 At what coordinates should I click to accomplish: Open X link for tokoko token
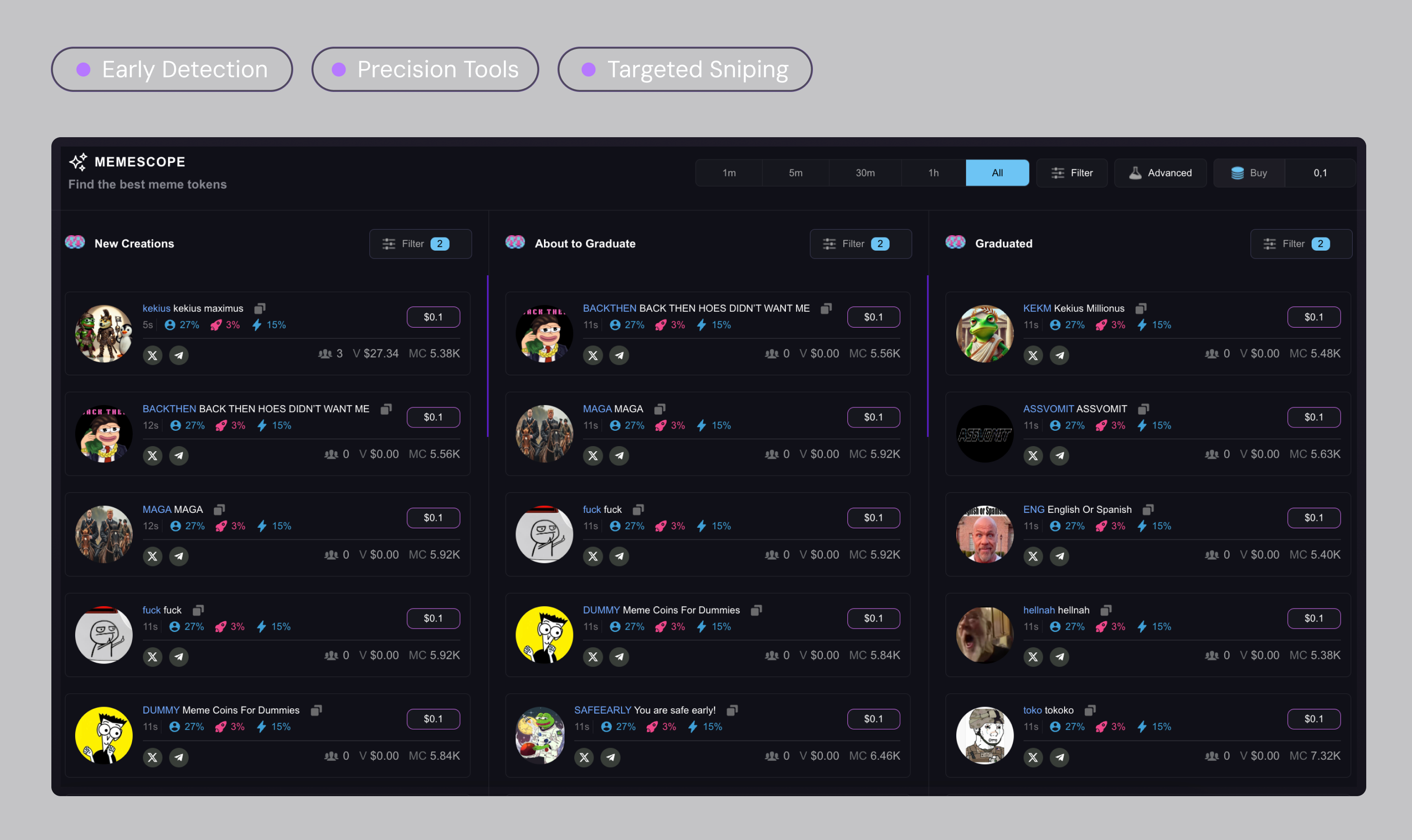click(x=1033, y=757)
